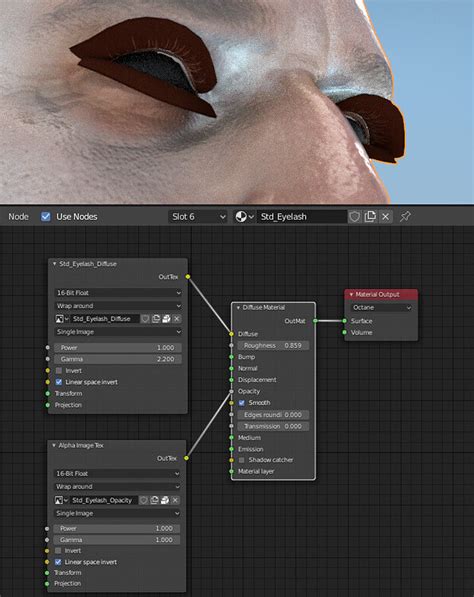Enable the Shadow catcher checkbox
Screen dimensions: 474x597
(242, 460)
